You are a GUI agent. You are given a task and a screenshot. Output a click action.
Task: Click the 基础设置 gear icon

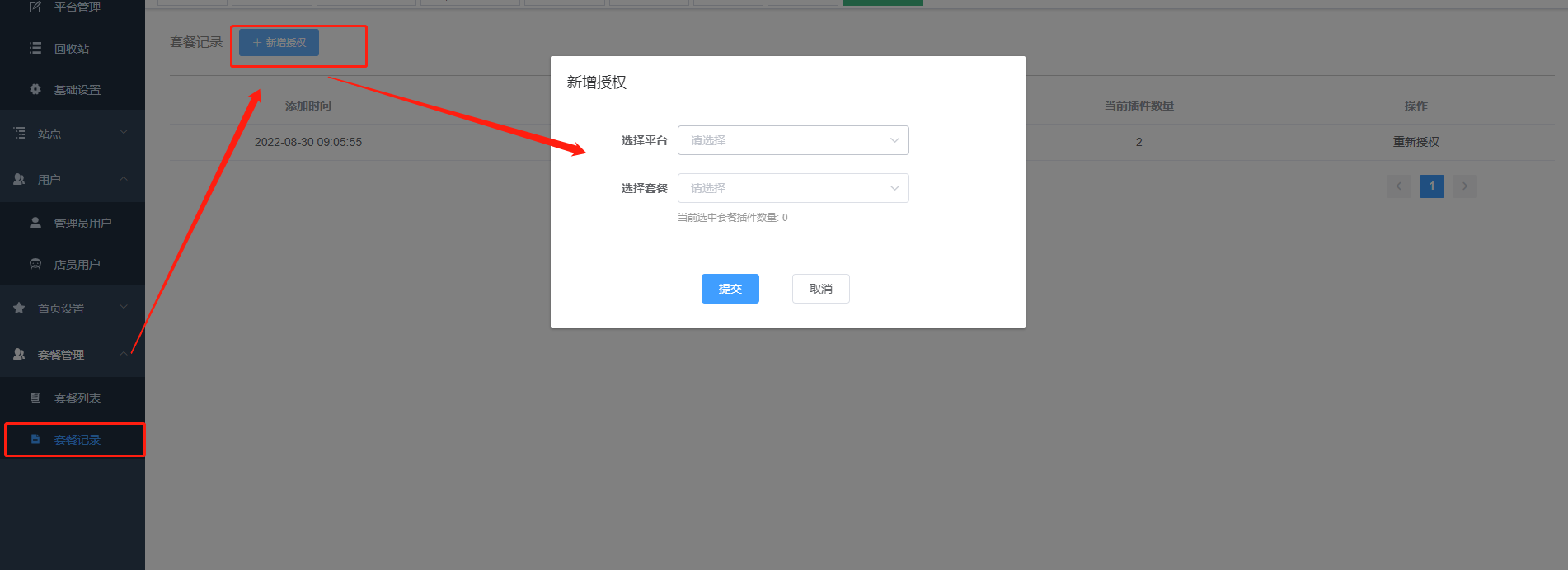point(35,89)
